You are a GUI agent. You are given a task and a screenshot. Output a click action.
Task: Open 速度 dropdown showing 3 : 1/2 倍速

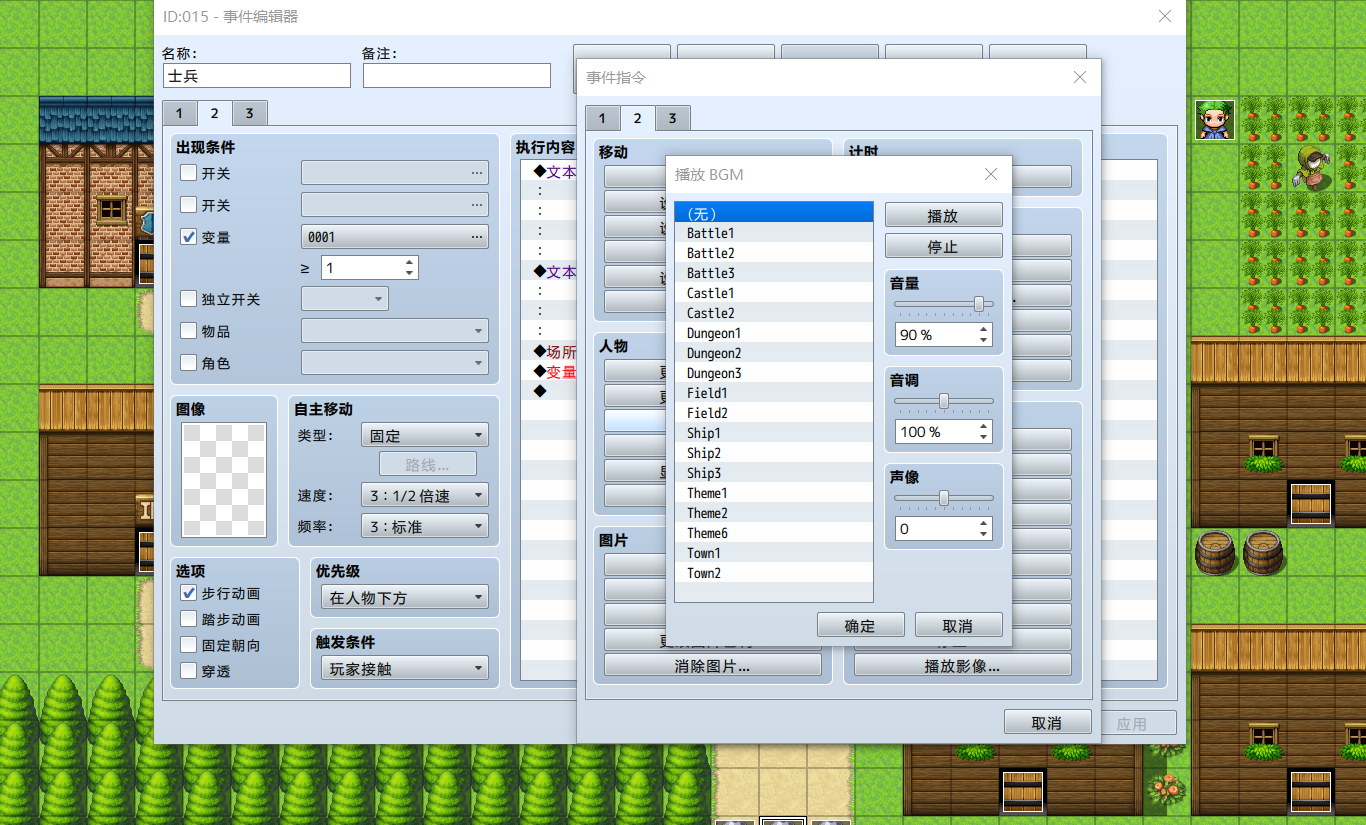[424, 495]
